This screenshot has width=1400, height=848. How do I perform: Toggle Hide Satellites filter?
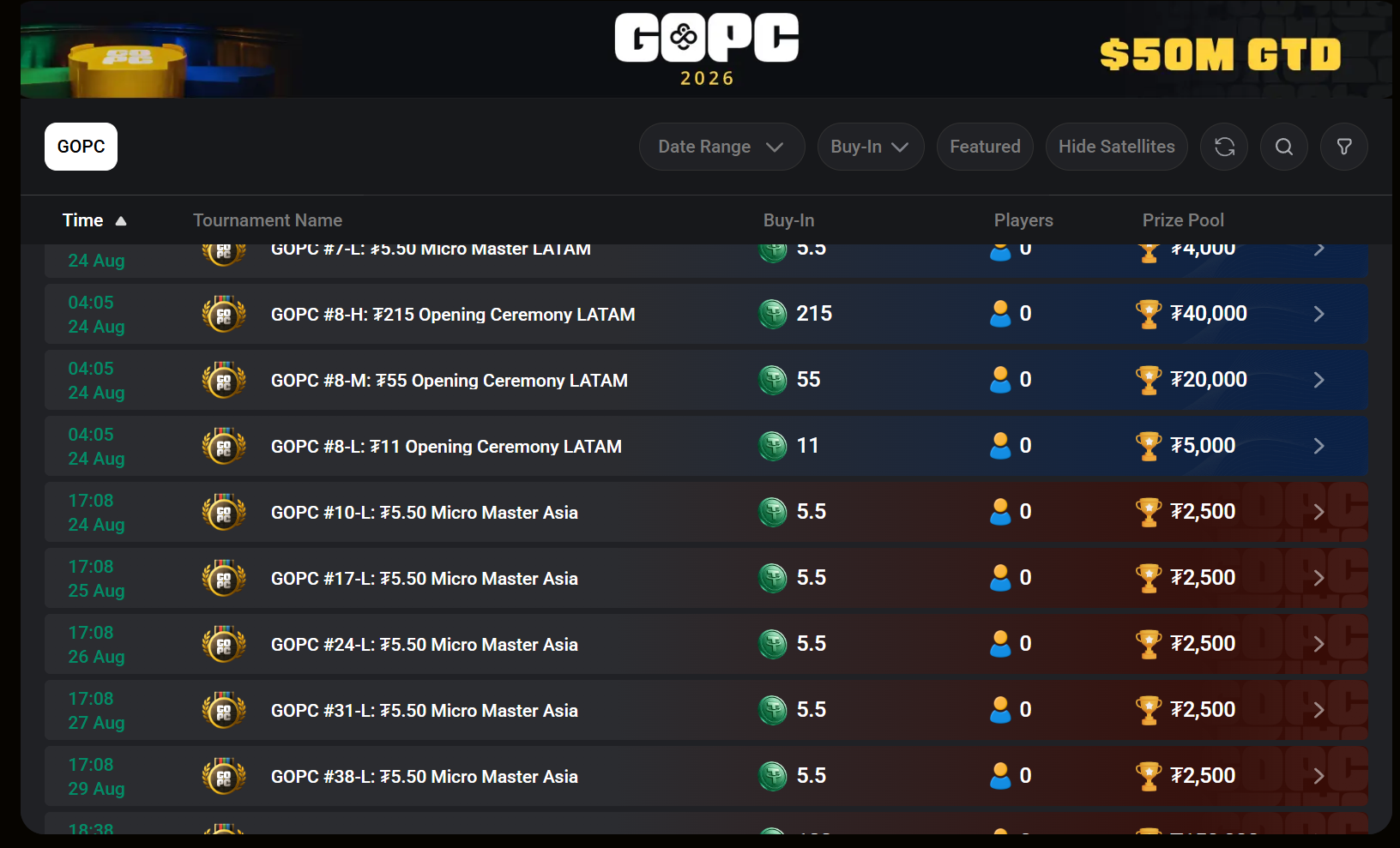[1116, 147]
